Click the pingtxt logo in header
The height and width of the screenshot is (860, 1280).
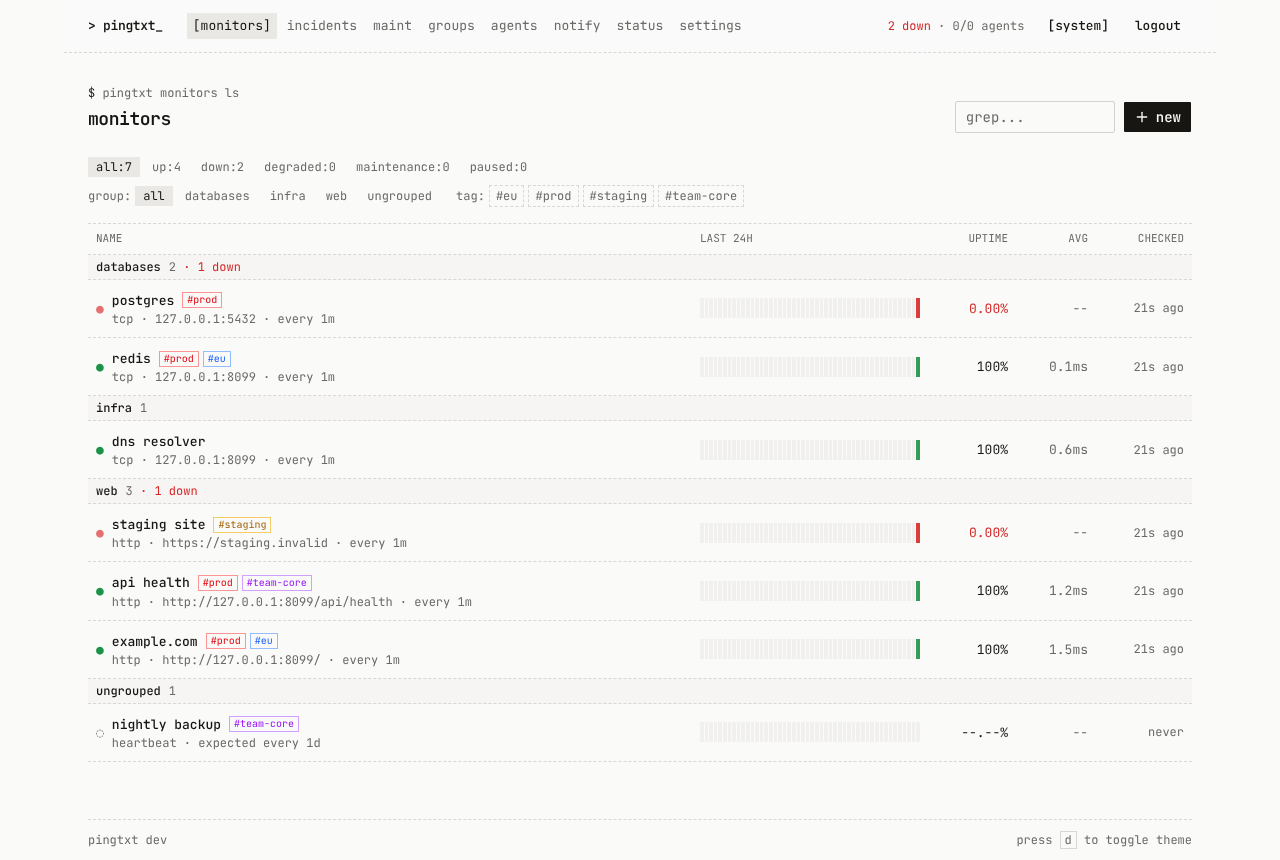coord(125,26)
